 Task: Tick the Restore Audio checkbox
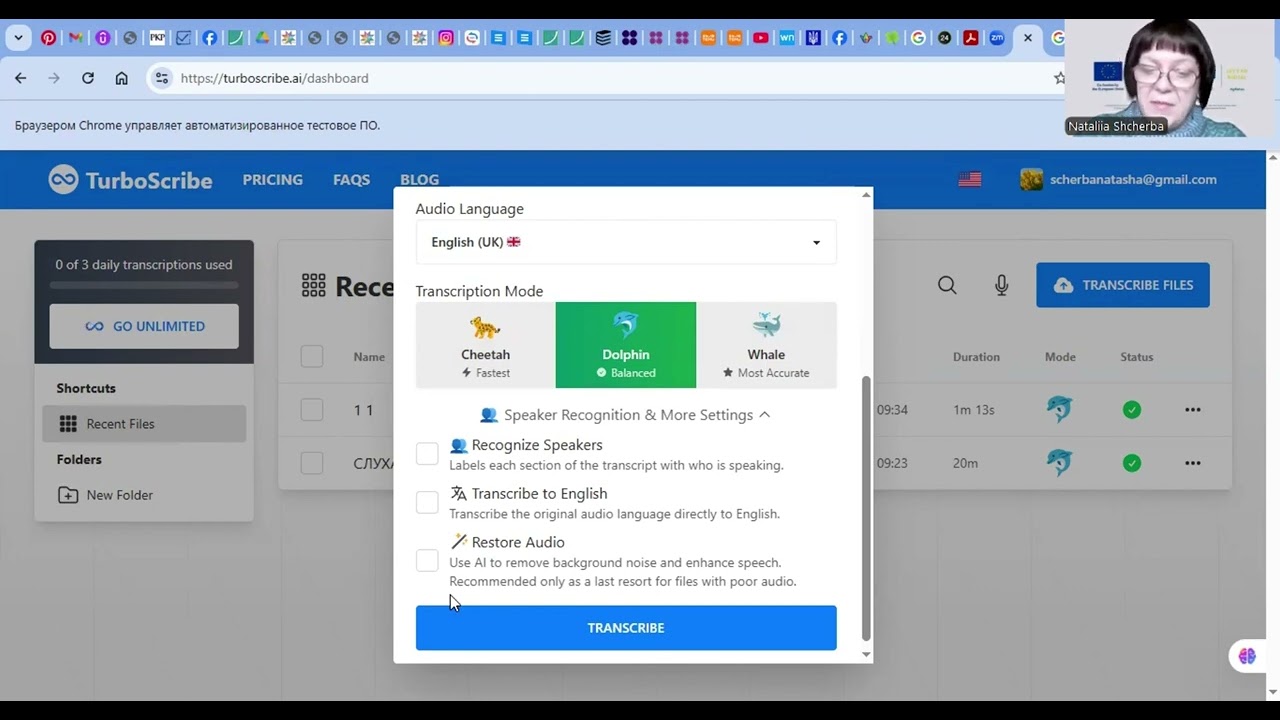[x=427, y=561]
